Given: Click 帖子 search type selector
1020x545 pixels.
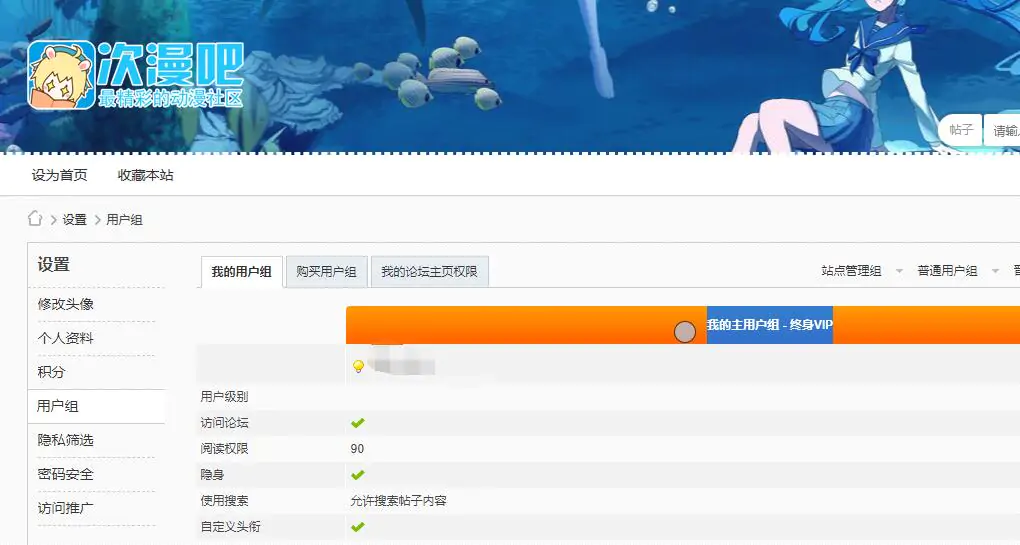Looking at the screenshot, I should [960, 130].
